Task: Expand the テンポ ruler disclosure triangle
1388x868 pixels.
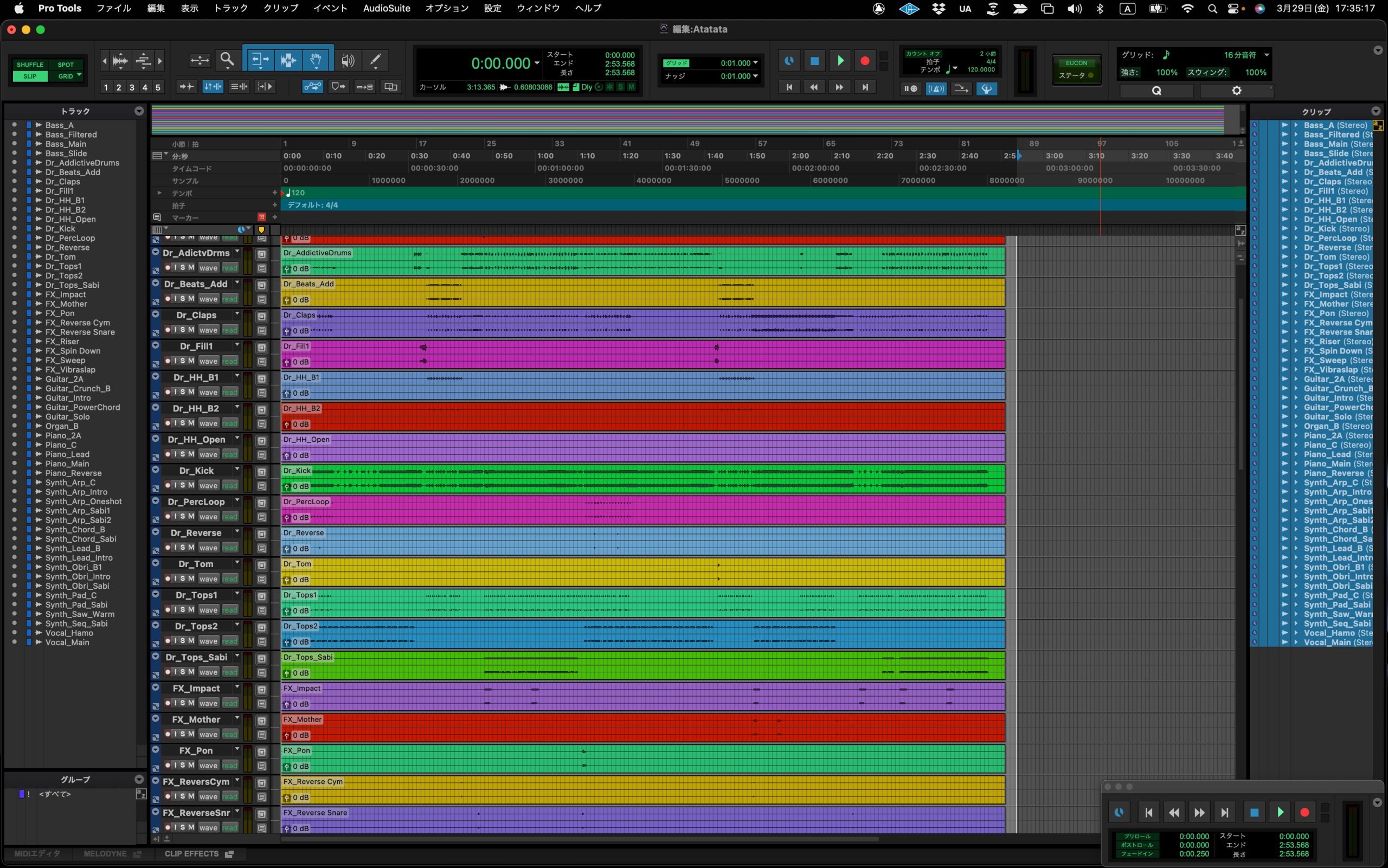Action: pos(159,193)
